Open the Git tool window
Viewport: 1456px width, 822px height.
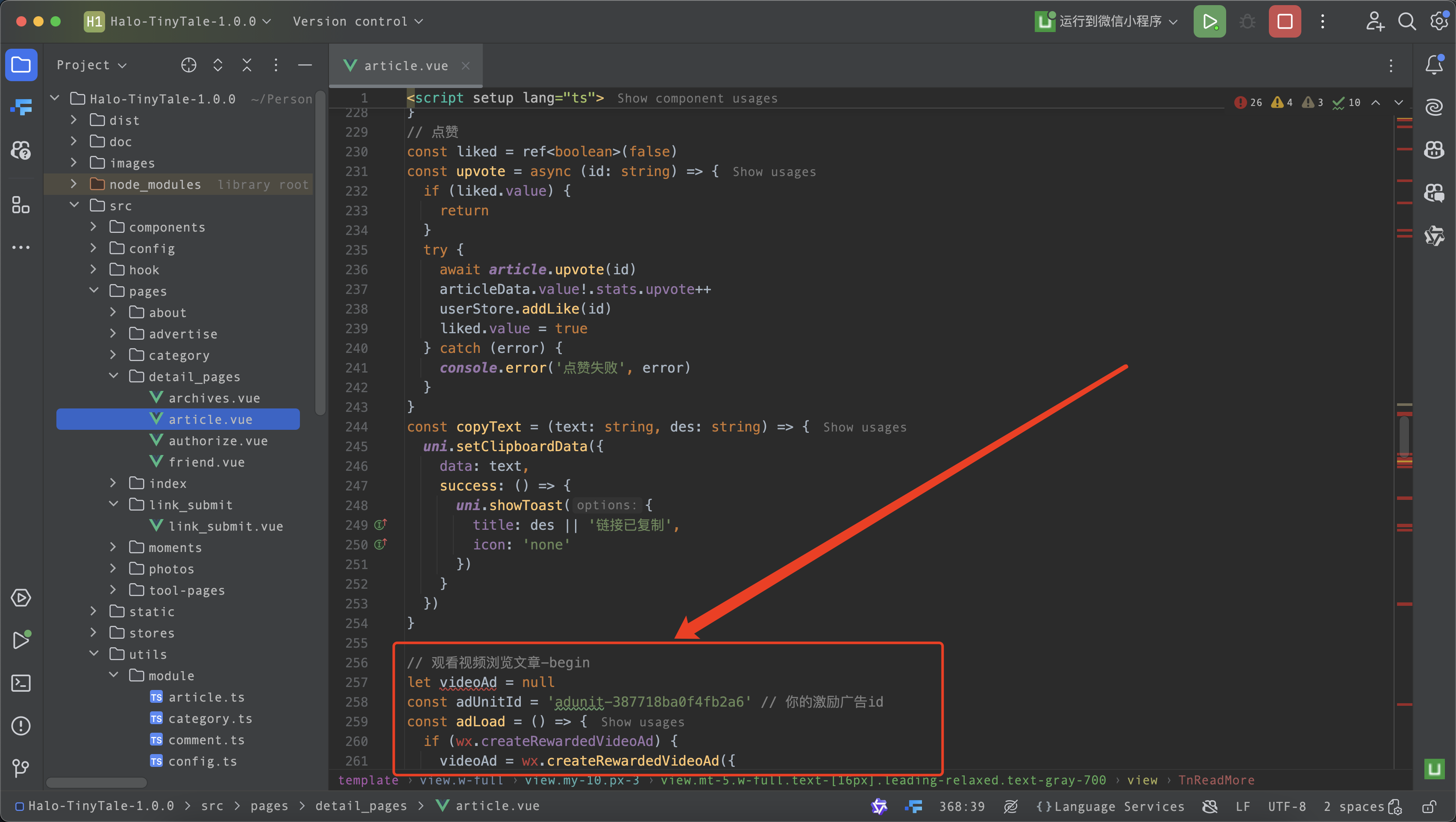pyautogui.click(x=21, y=768)
